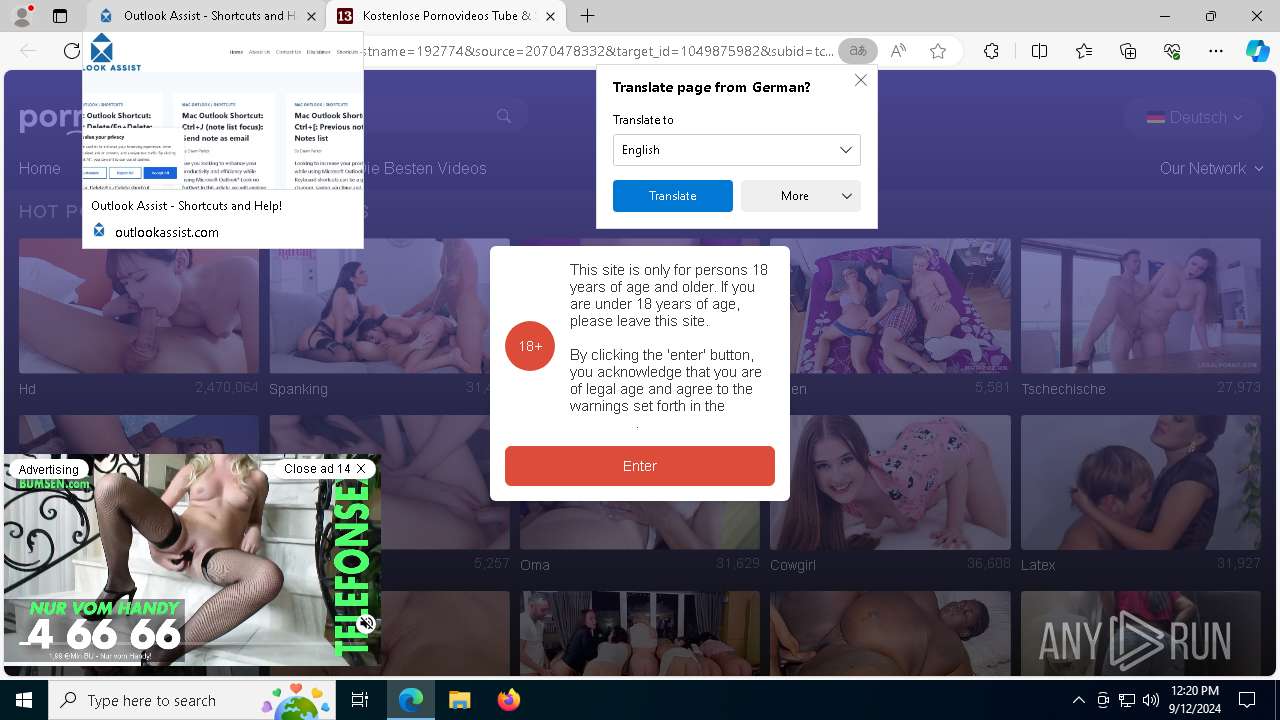The image size is (1280, 720).
Task: Click the blue Translate button
Action: [673, 196]
